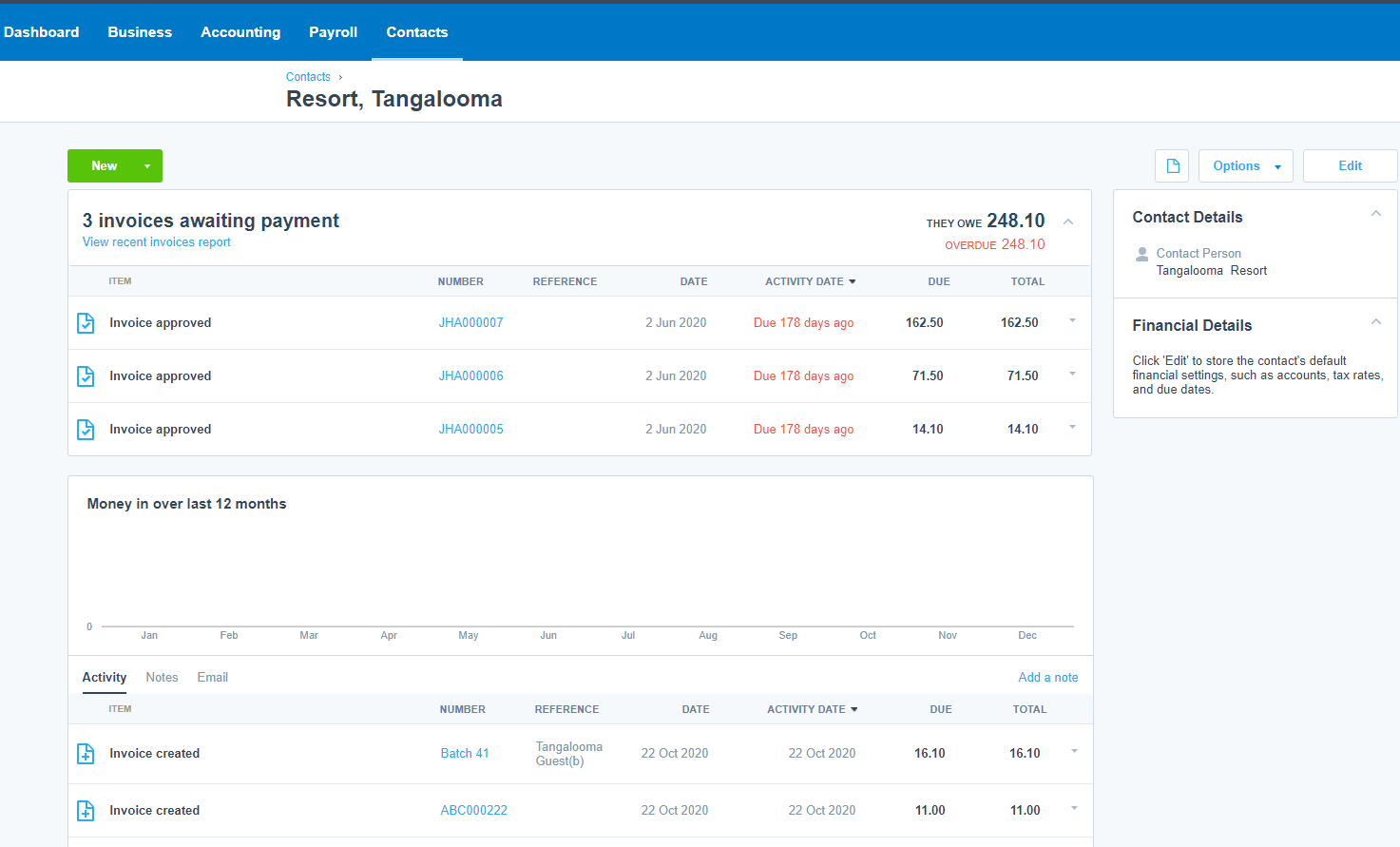The width and height of the screenshot is (1400, 847).
Task: Open row menu arrow for invoice JHA000005
Action: pos(1072,428)
